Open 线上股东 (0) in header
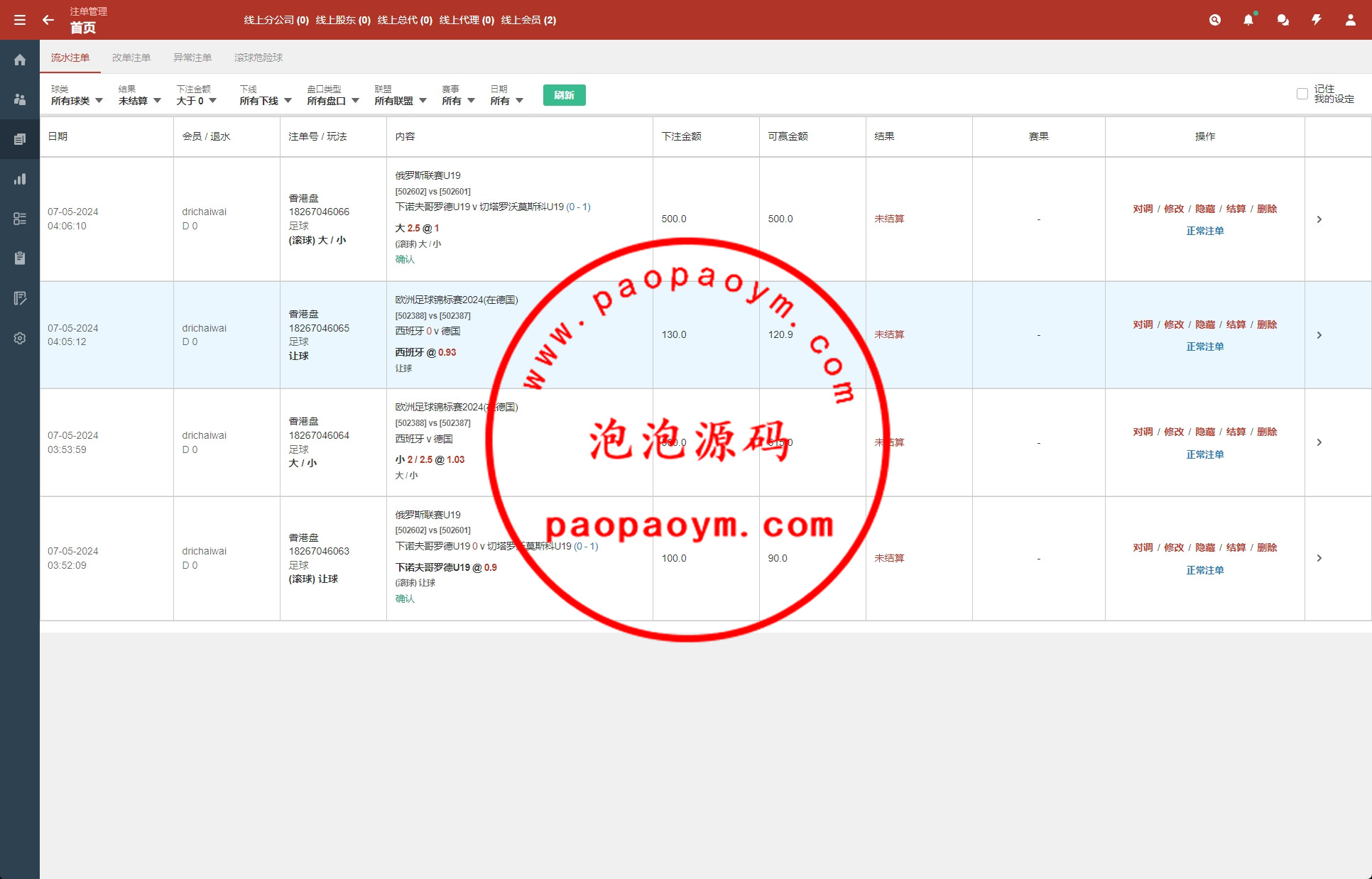1372x879 pixels. tap(343, 20)
